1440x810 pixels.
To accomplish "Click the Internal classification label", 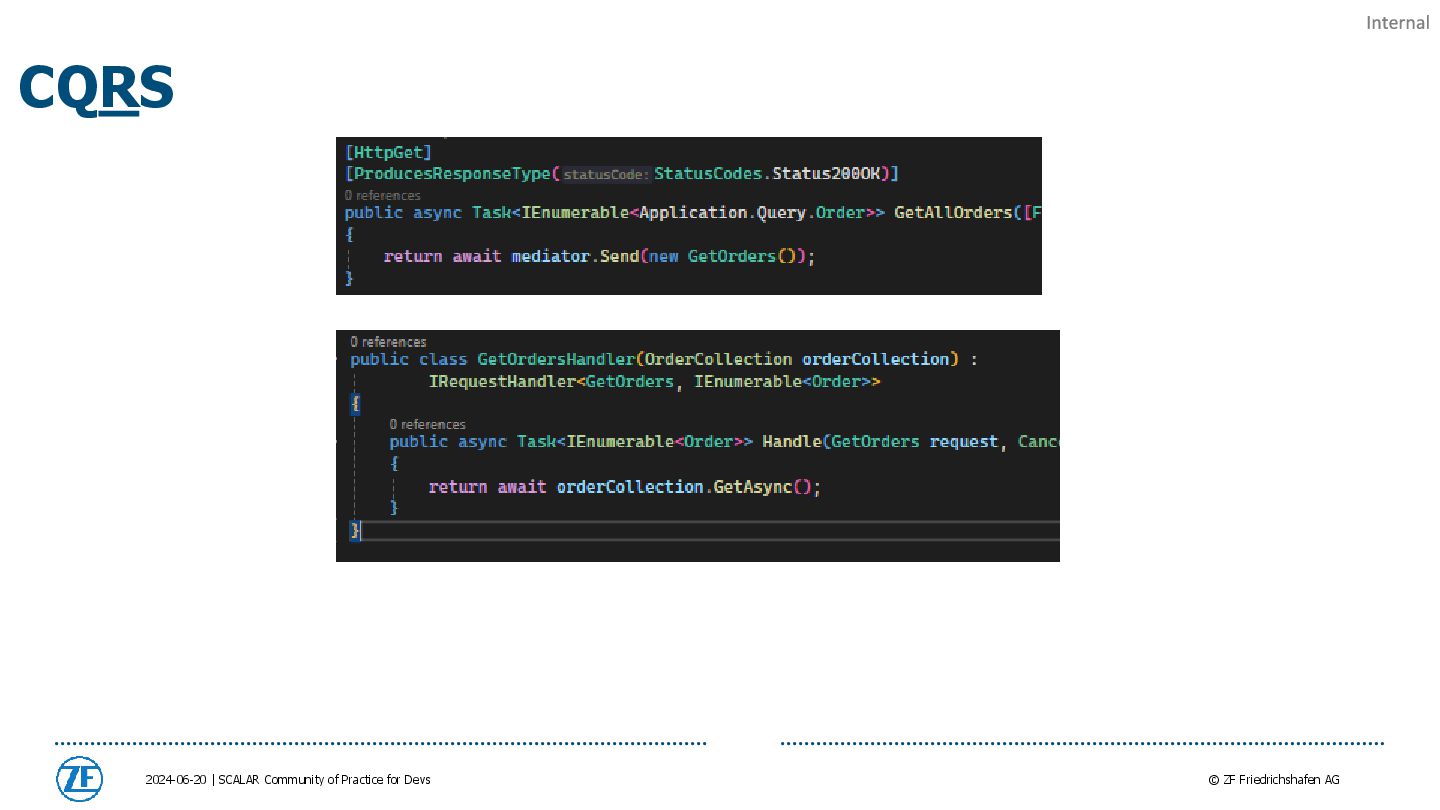I will coord(1397,22).
